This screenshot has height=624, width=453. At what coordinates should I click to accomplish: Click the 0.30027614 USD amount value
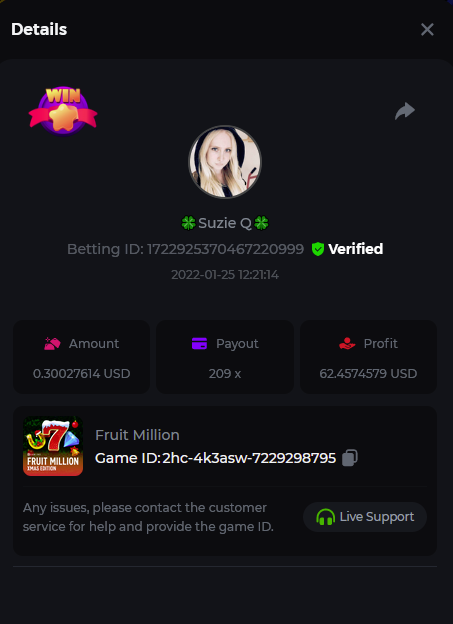coord(82,374)
